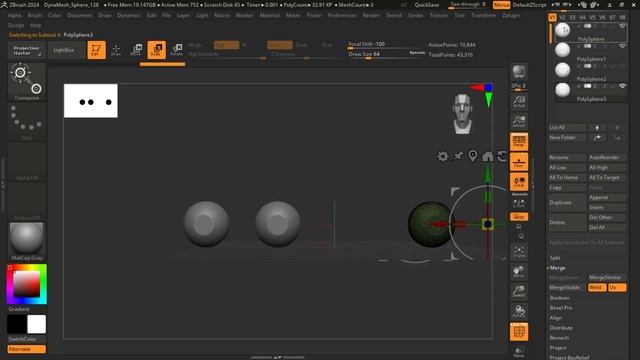Click the Zoom3D icon

[x=519, y=291]
